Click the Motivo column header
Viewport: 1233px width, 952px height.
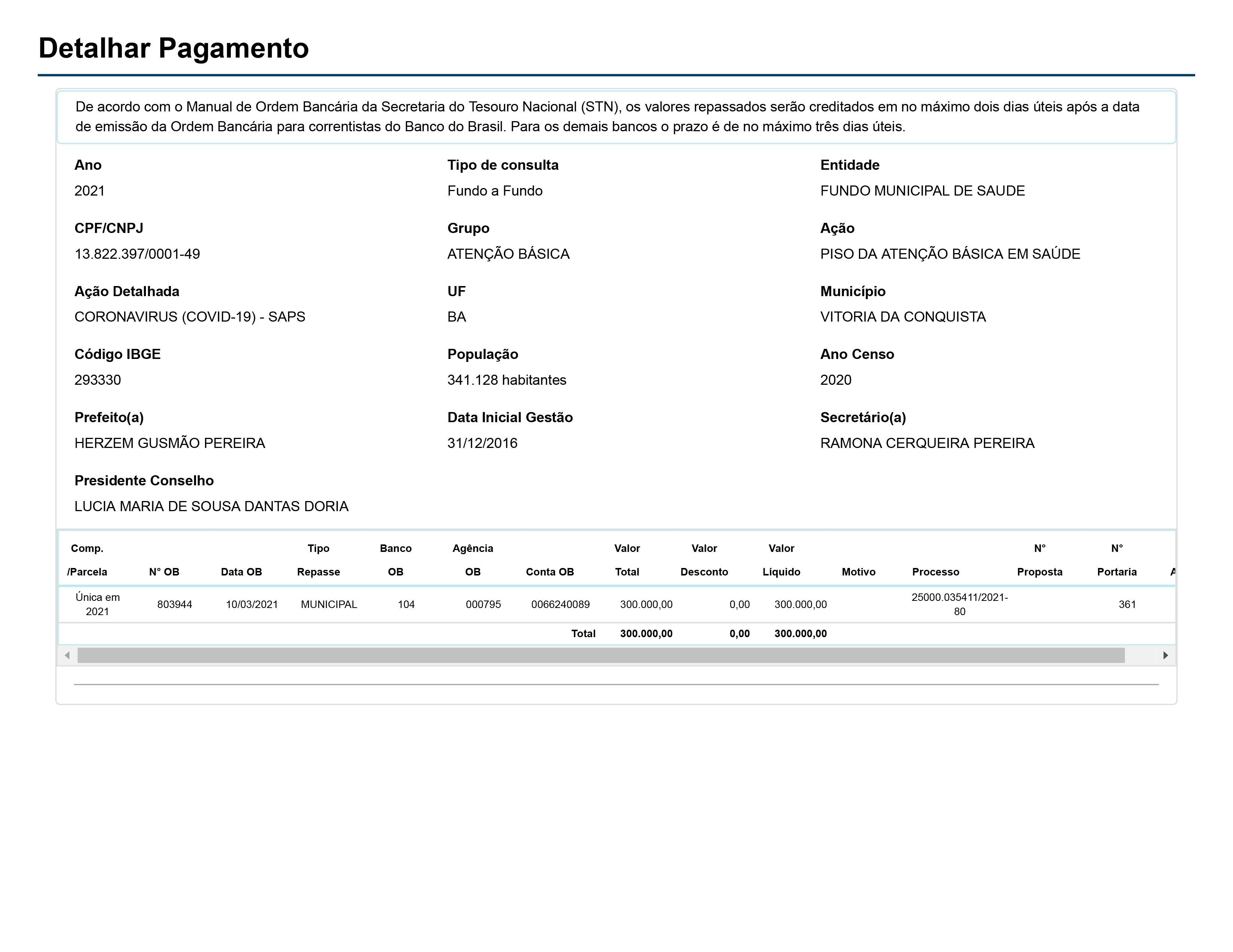click(858, 572)
